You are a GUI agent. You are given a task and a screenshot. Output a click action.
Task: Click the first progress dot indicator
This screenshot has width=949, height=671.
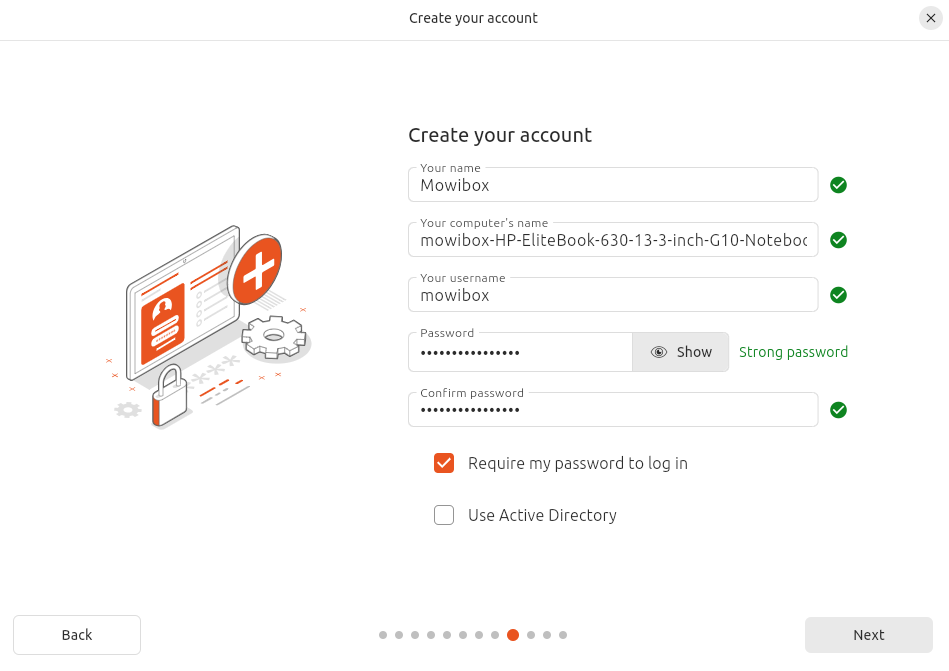pyautogui.click(x=383, y=635)
